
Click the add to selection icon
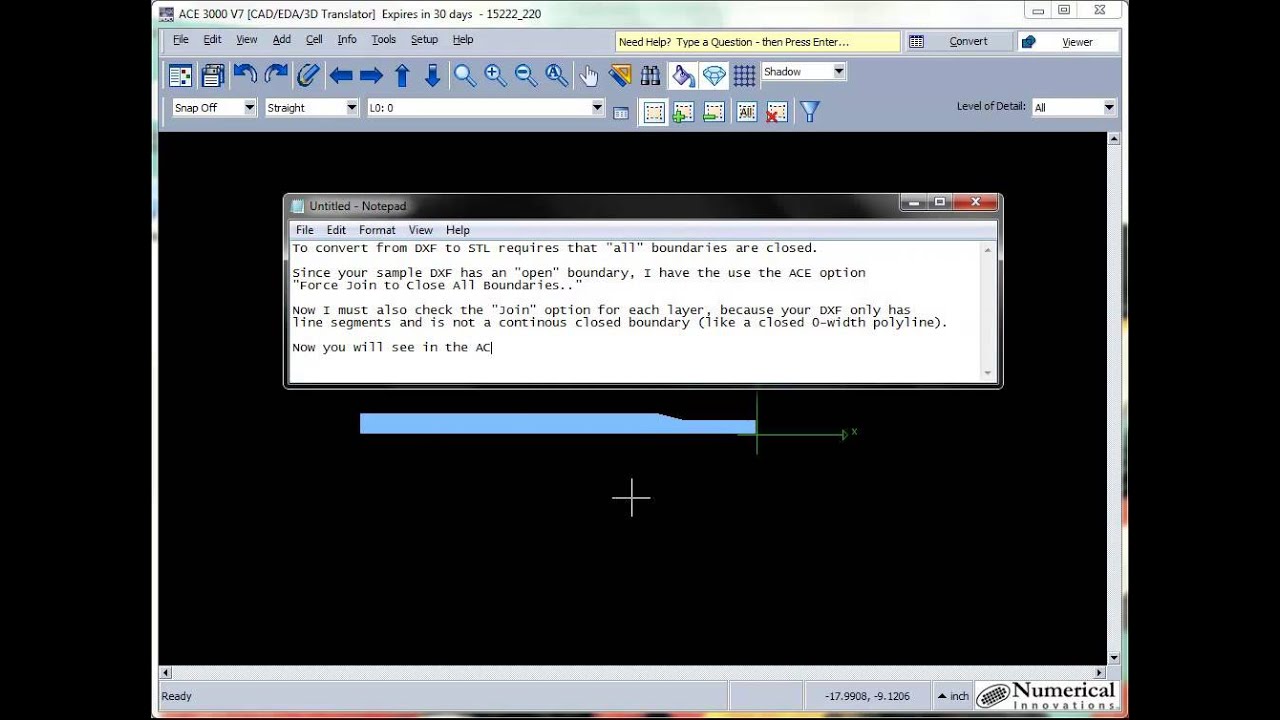tap(683, 112)
